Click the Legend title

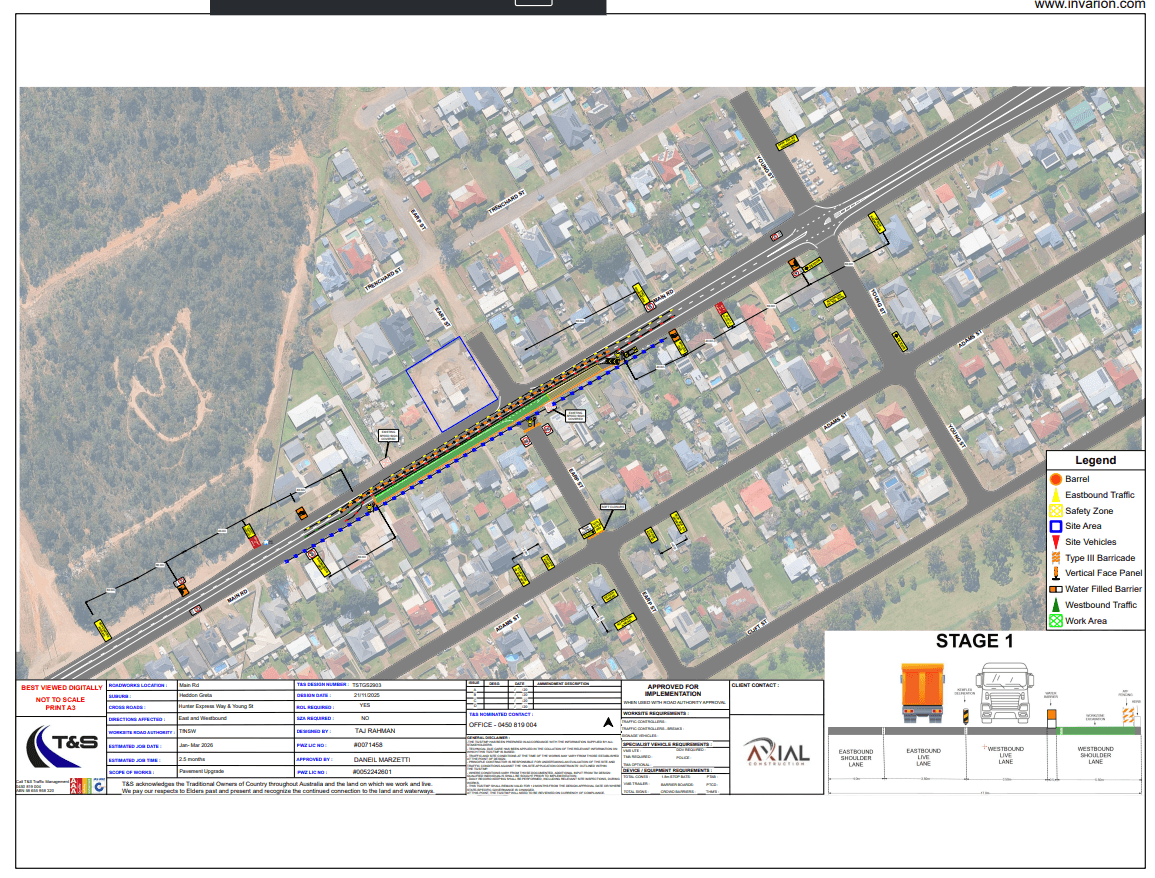point(1095,461)
